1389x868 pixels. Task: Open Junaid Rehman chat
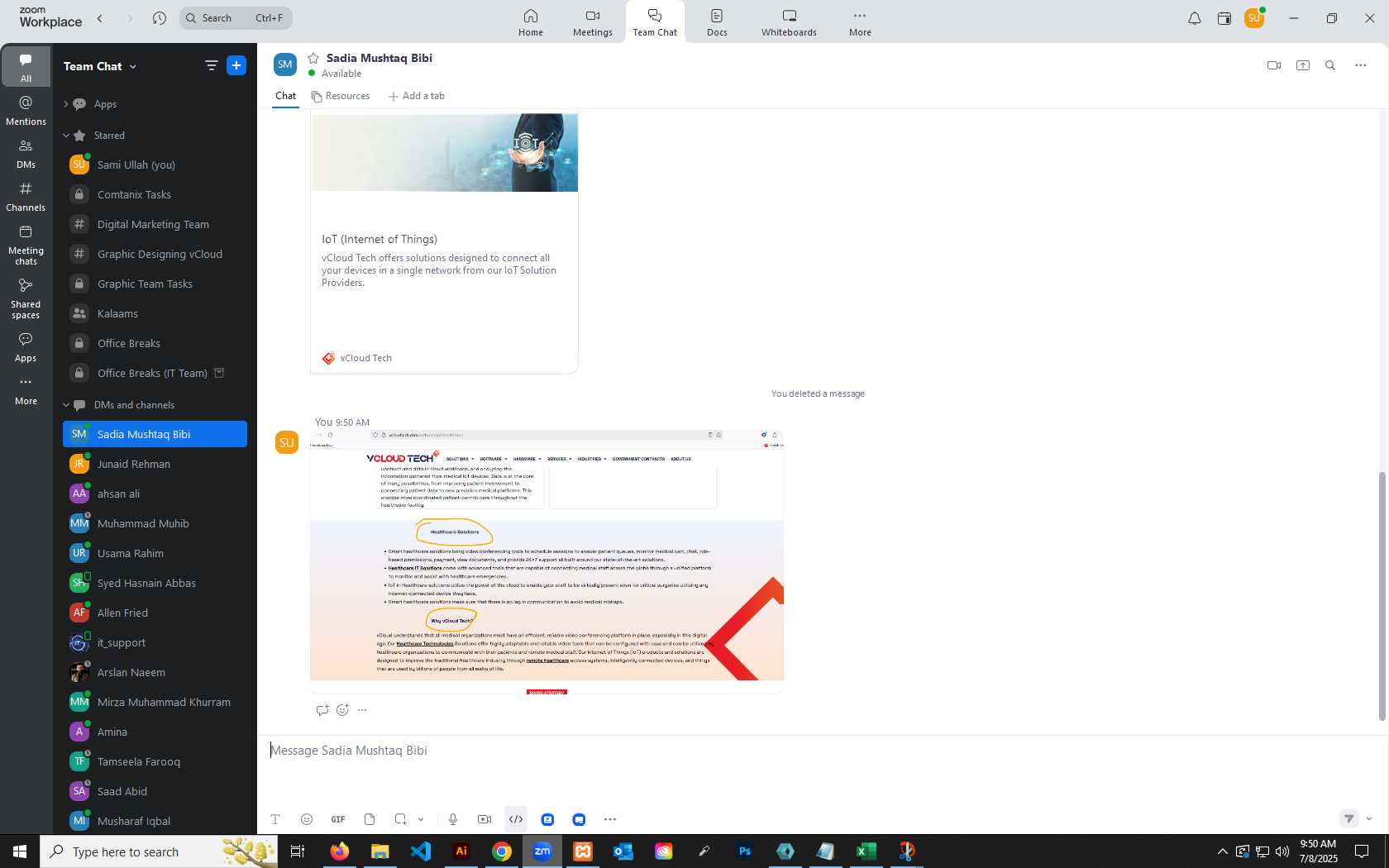tap(155, 464)
